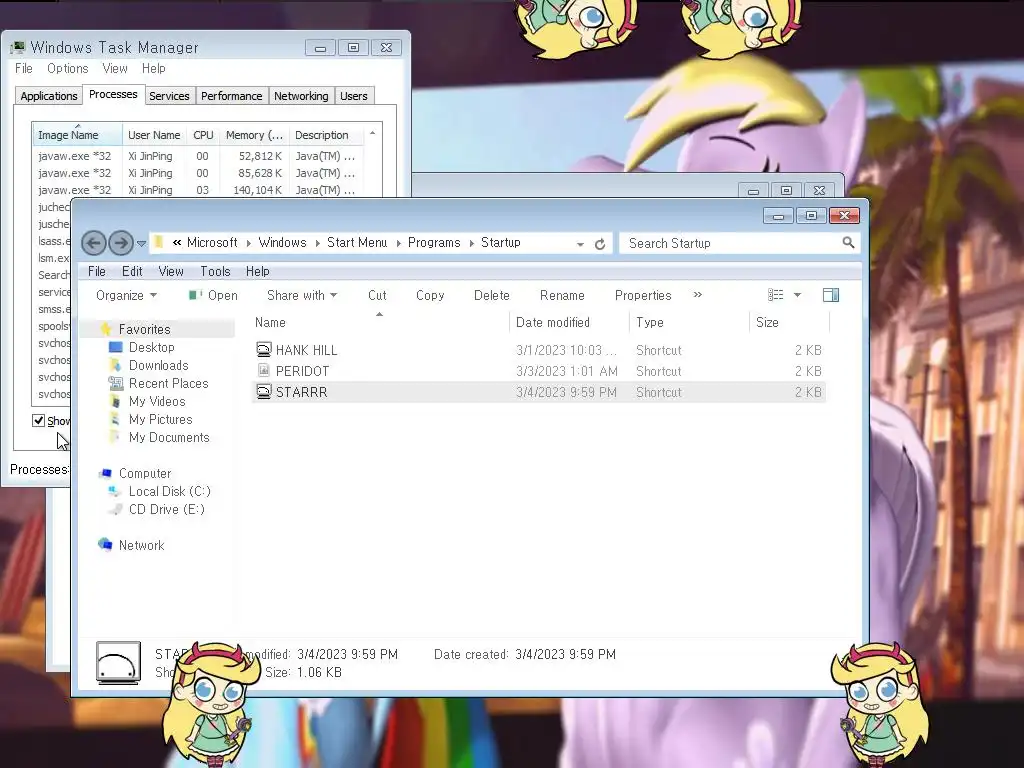Click Properties in the toolbar
The image size is (1024, 768).
coord(643,295)
